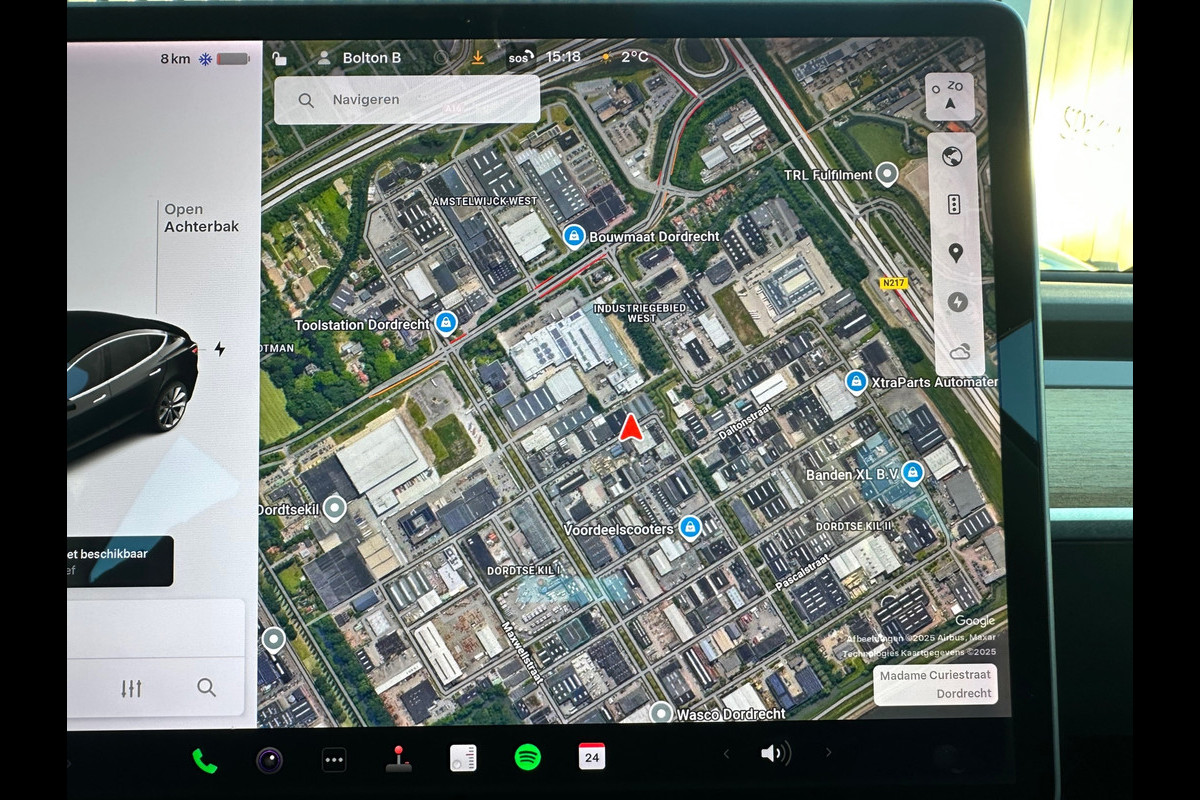Open the Calendar app
The height and width of the screenshot is (800, 1200).
(x=592, y=757)
